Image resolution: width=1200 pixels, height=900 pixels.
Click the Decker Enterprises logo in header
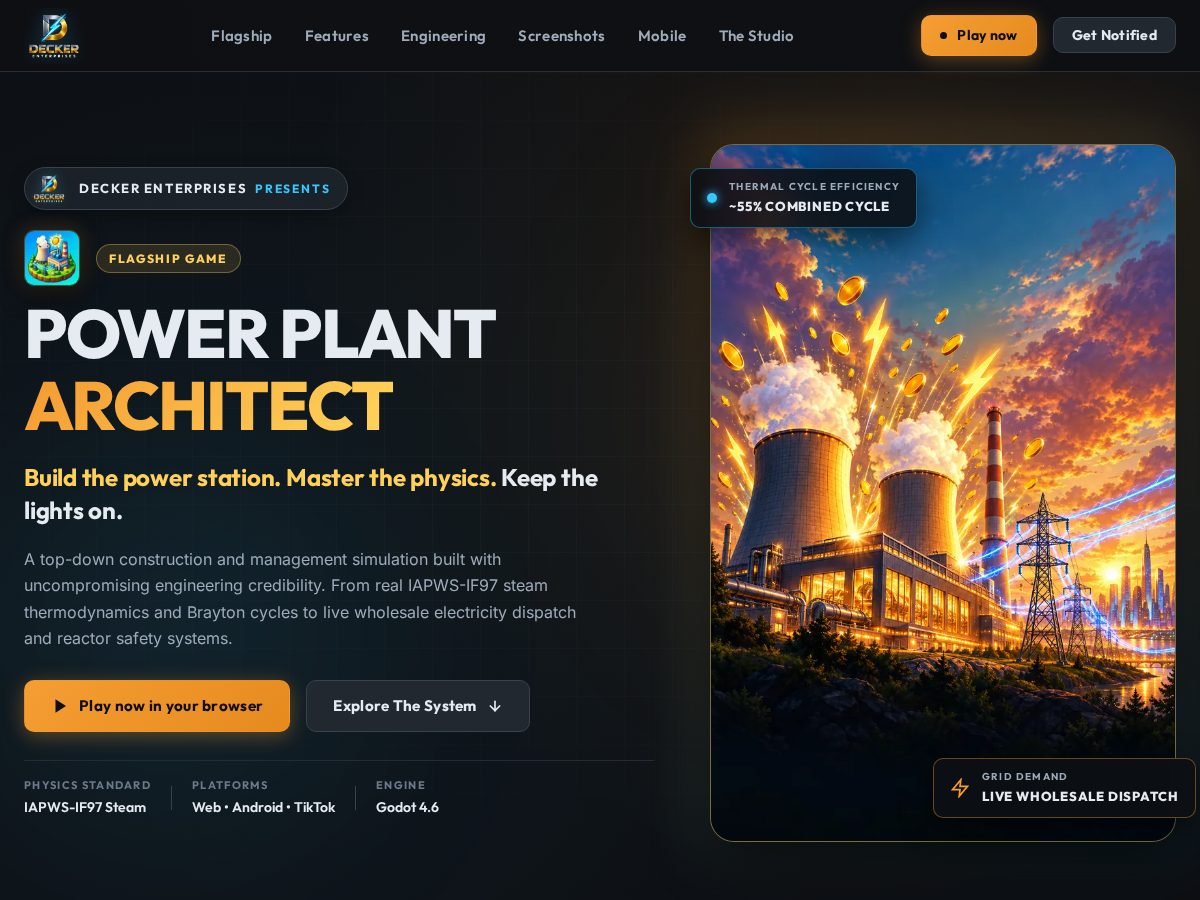(54, 35)
